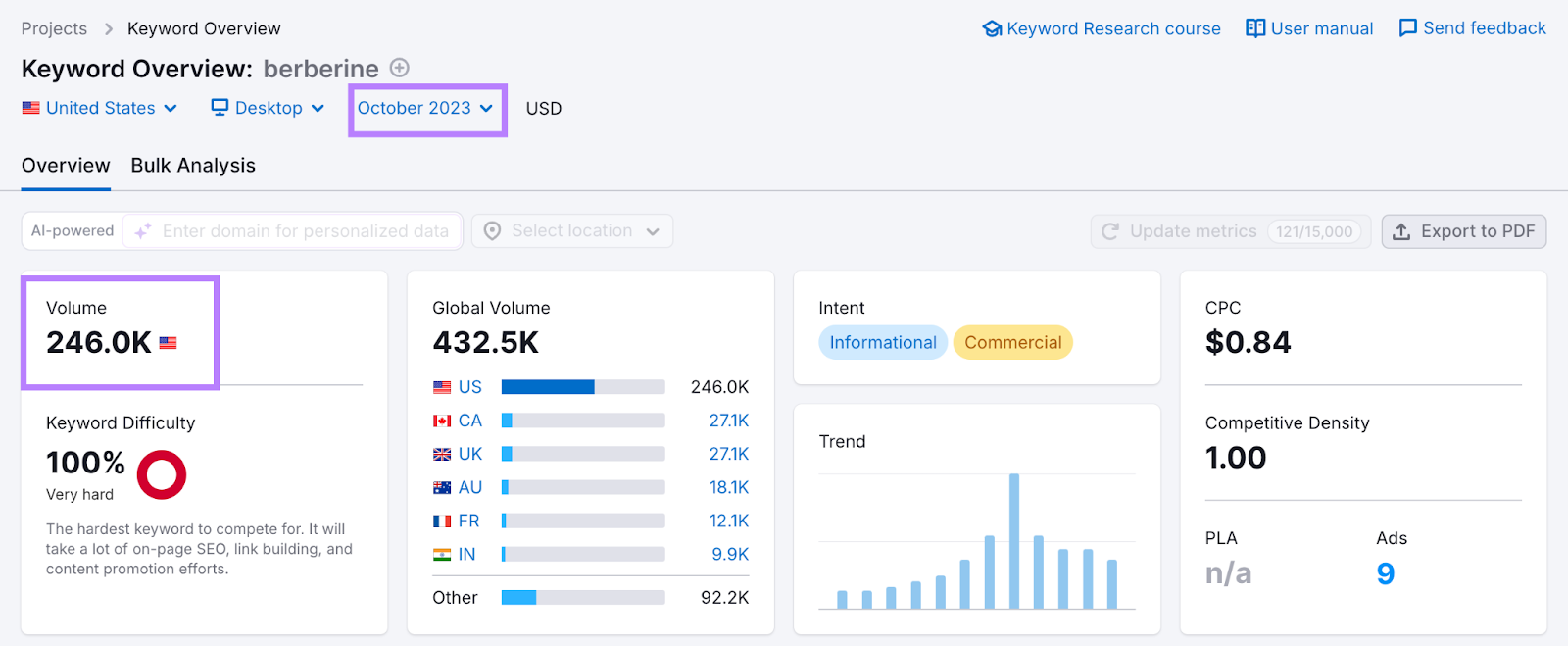
Task: Open the CA volume value 27.1K
Action: tap(728, 421)
